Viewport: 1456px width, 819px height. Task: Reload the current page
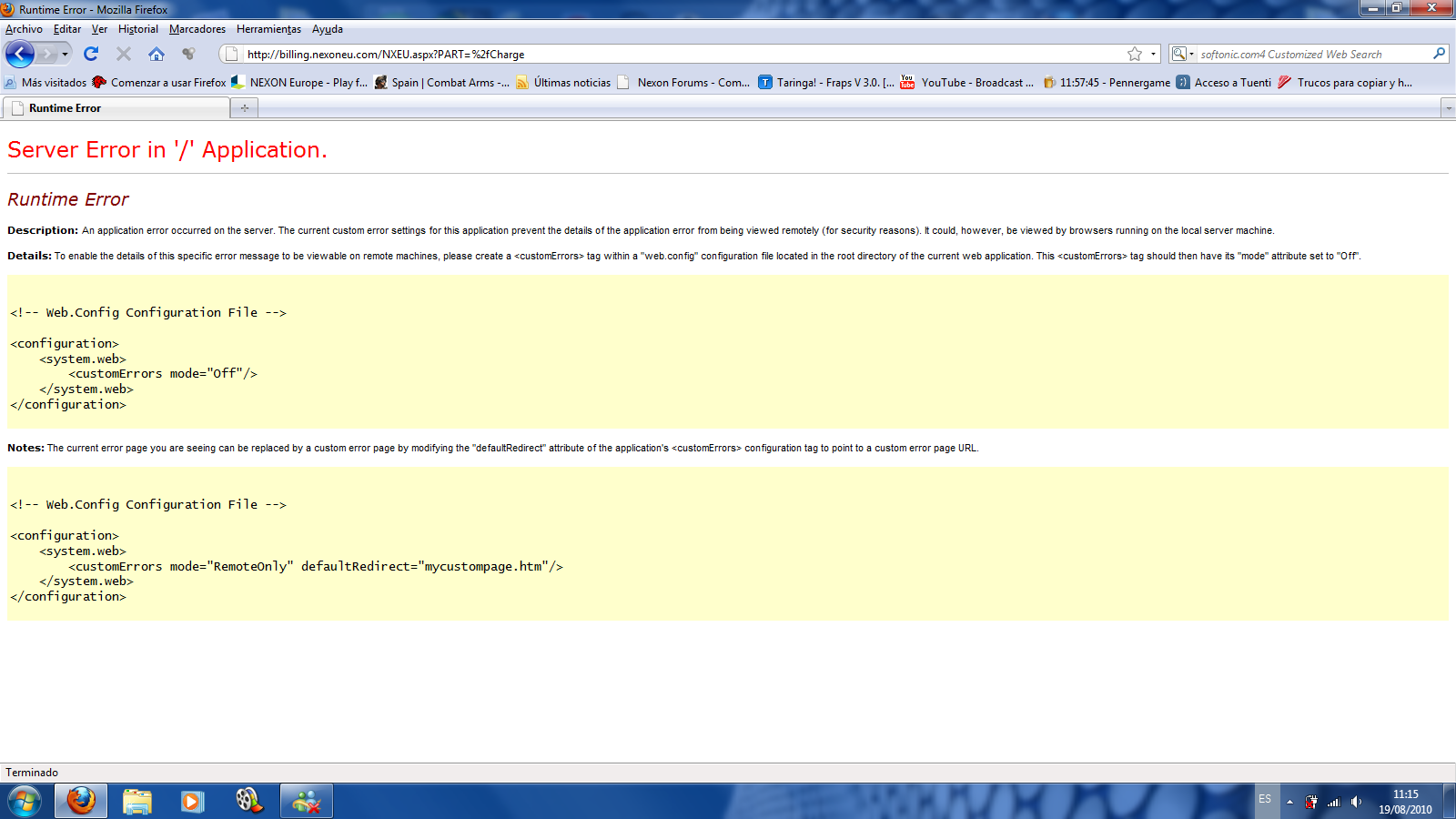click(x=91, y=54)
